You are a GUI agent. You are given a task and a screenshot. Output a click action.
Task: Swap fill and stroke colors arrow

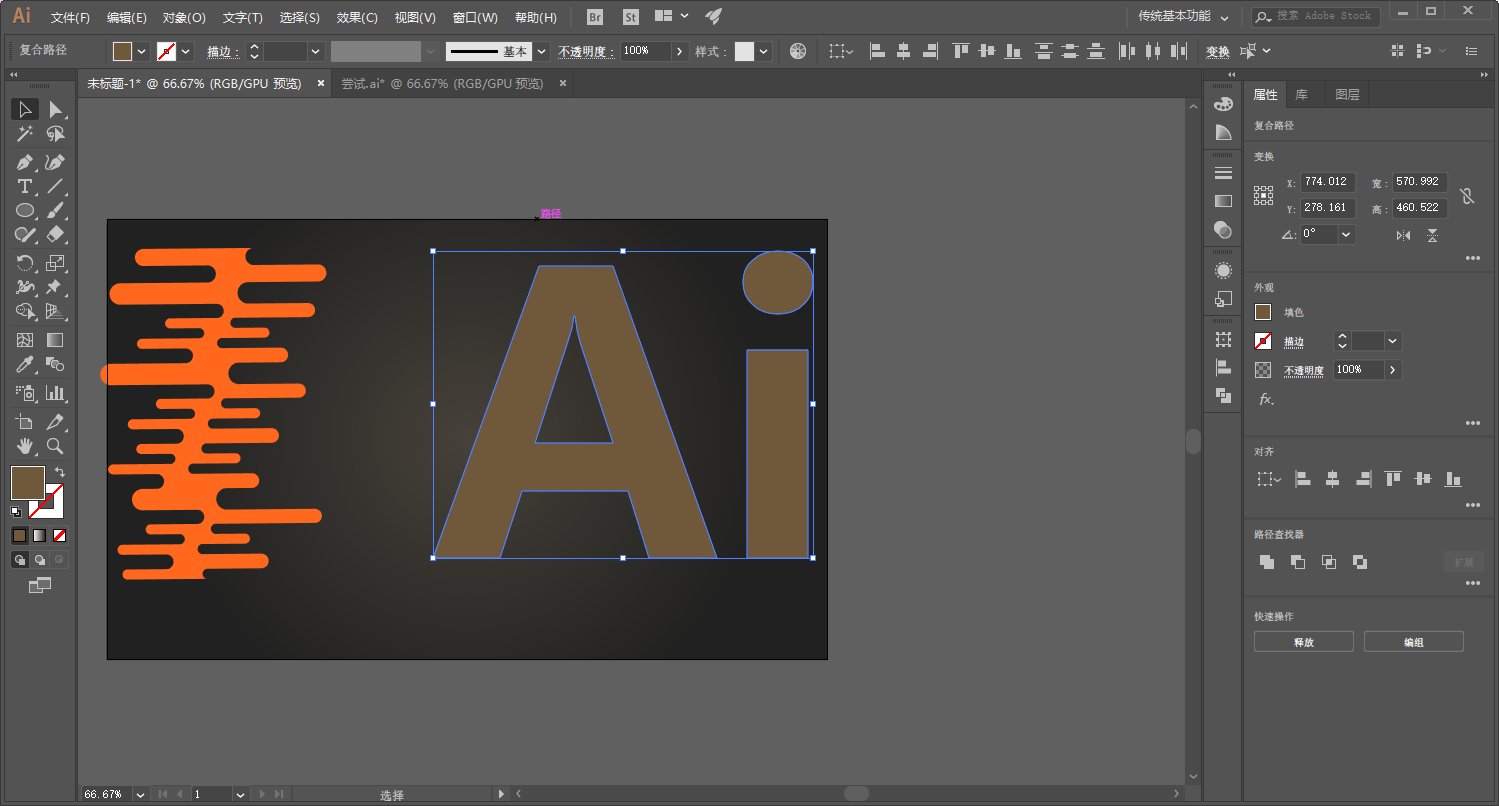[60, 472]
